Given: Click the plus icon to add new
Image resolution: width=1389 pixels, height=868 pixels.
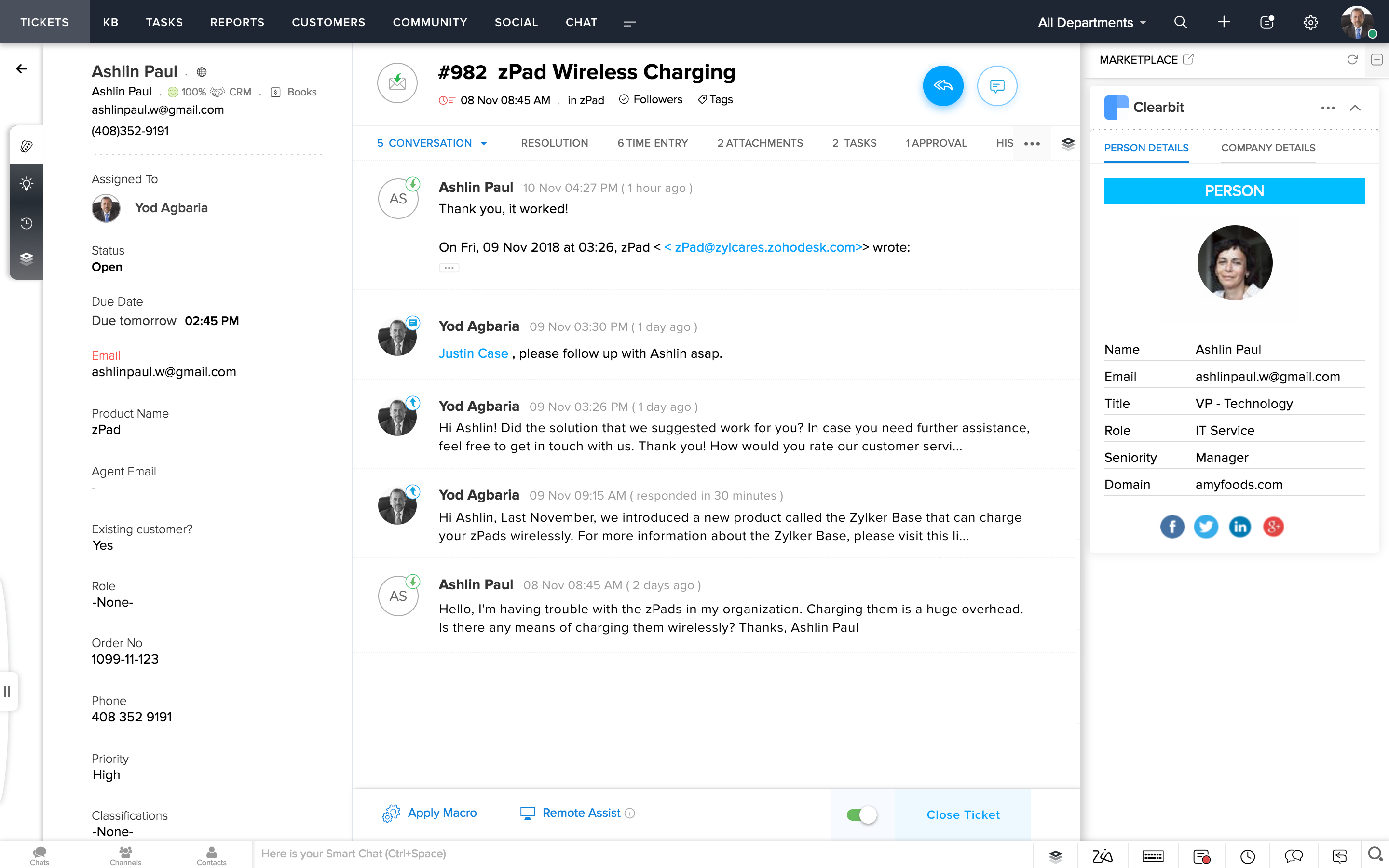Looking at the screenshot, I should click(x=1224, y=22).
